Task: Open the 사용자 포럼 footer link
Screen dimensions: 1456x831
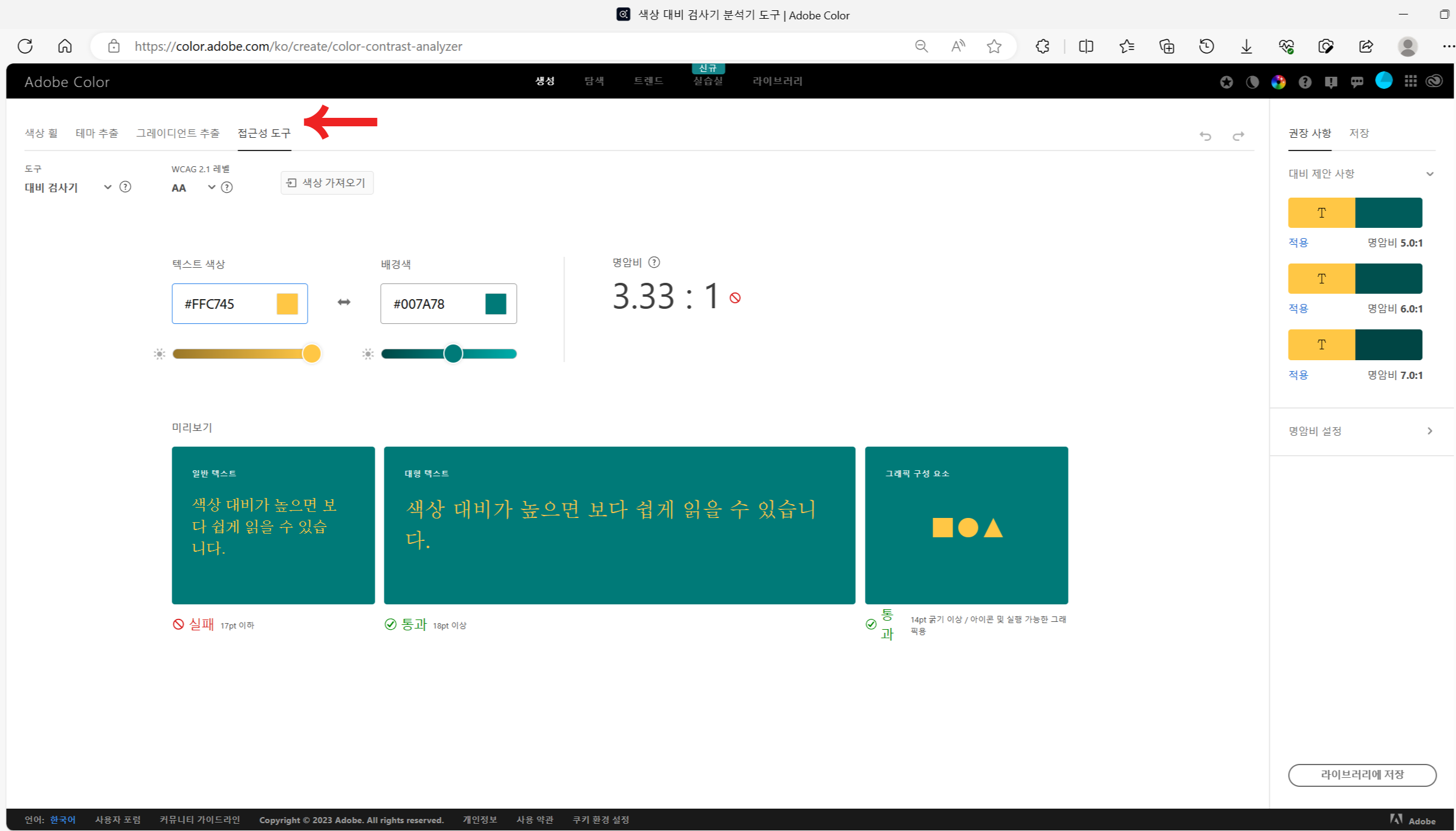Action: click(x=118, y=820)
